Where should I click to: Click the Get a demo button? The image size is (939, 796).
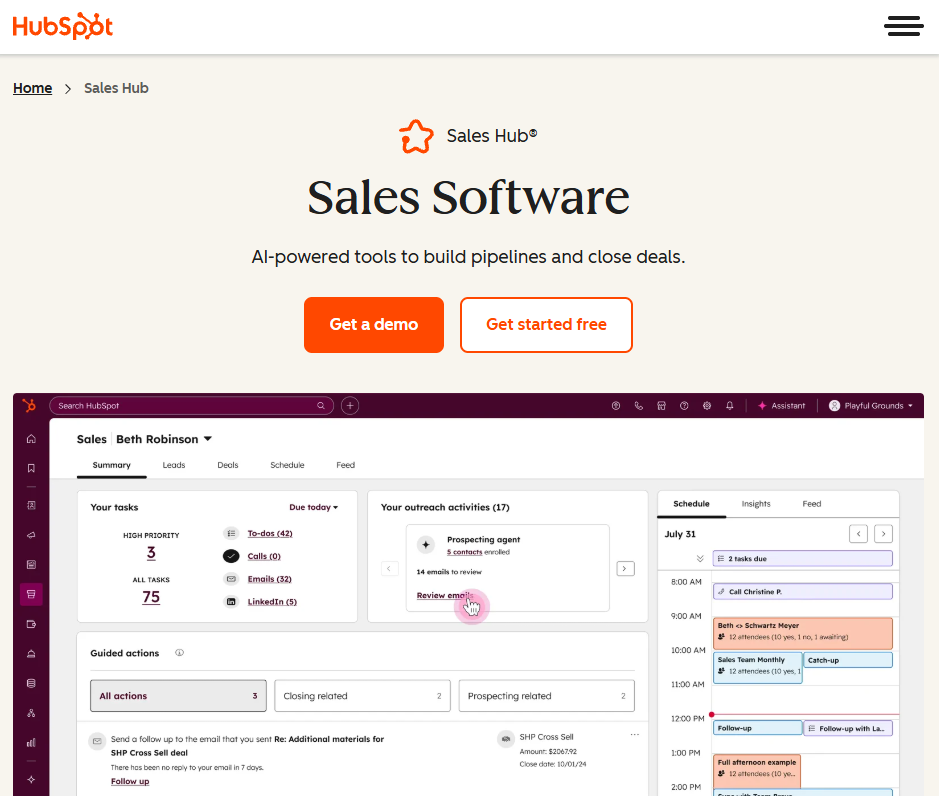point(374,325)
